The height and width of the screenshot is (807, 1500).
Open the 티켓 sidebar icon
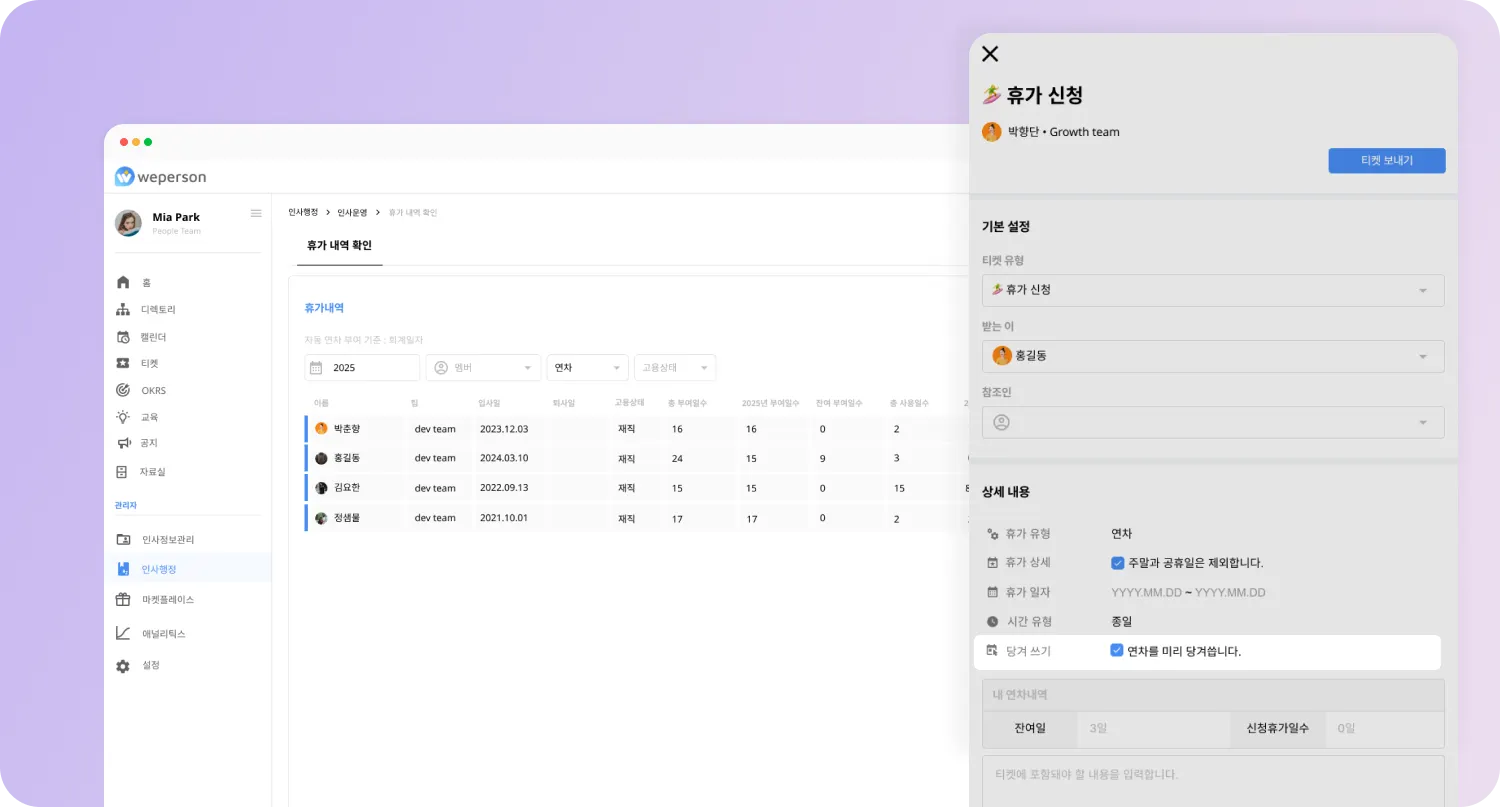pos(123,364)
